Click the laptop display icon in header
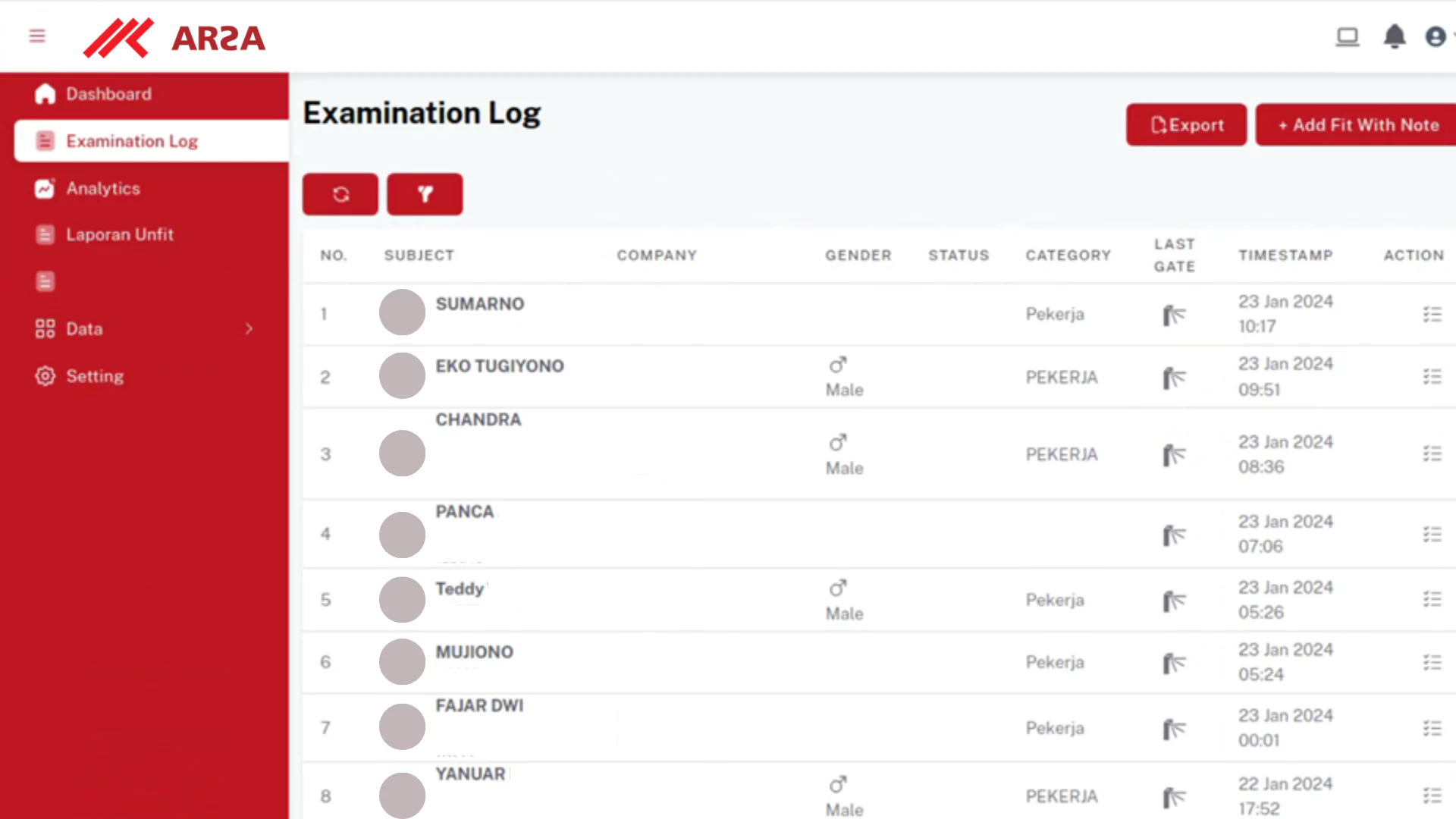Image resolution: width=1456 pixels, height=819 pixels. click(x=1347, y=36)
